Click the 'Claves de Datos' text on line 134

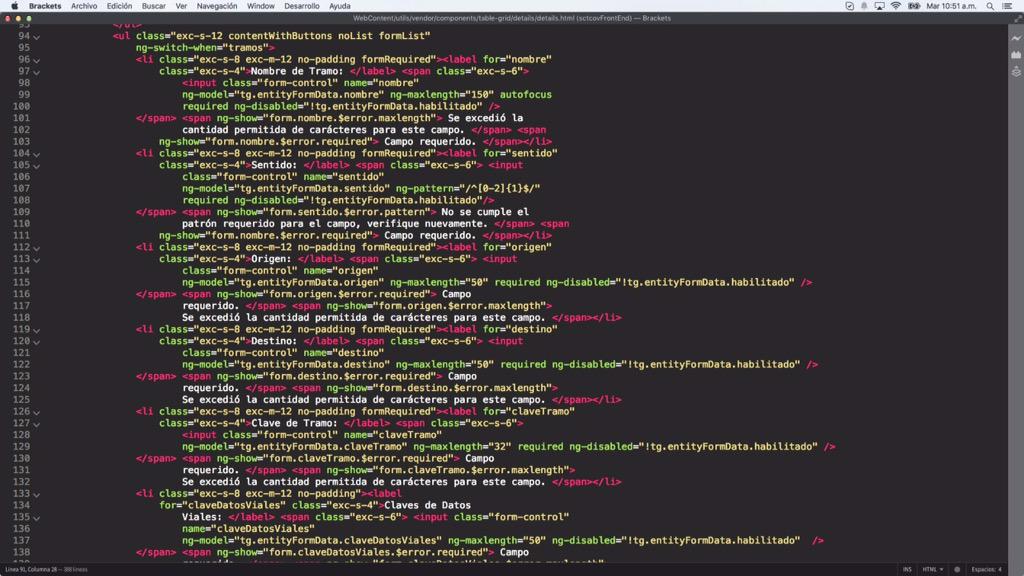[428, 505]
